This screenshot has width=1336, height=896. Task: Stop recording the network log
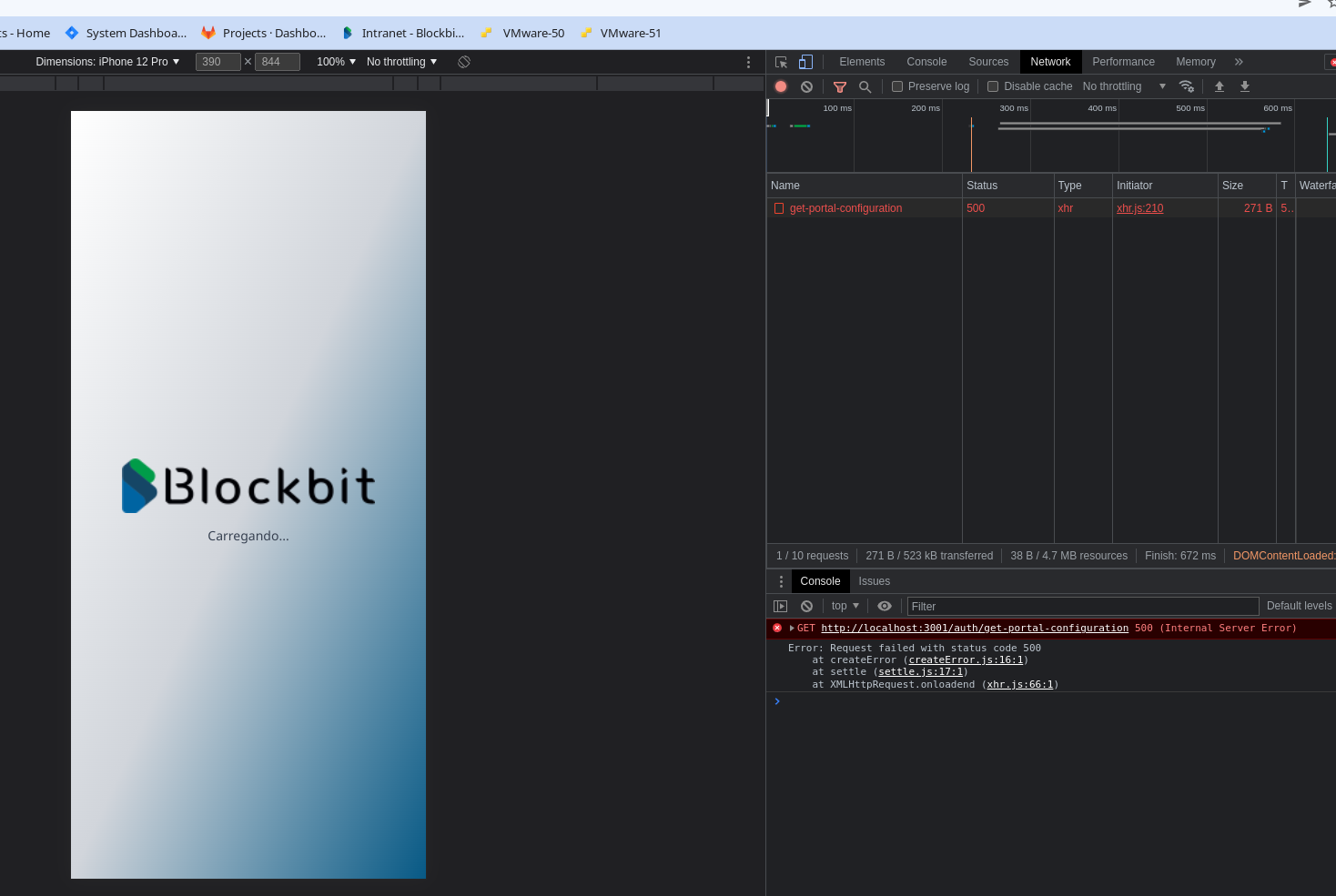click(781, 86)
